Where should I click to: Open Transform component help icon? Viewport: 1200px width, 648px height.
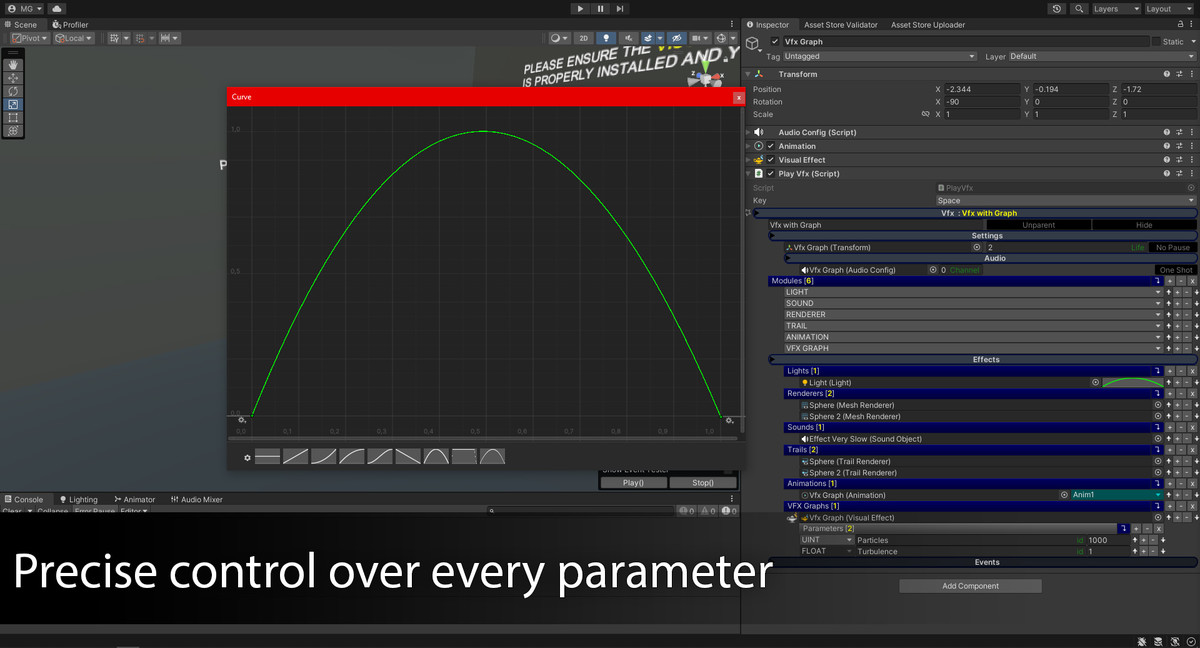tap(1167, 74)
